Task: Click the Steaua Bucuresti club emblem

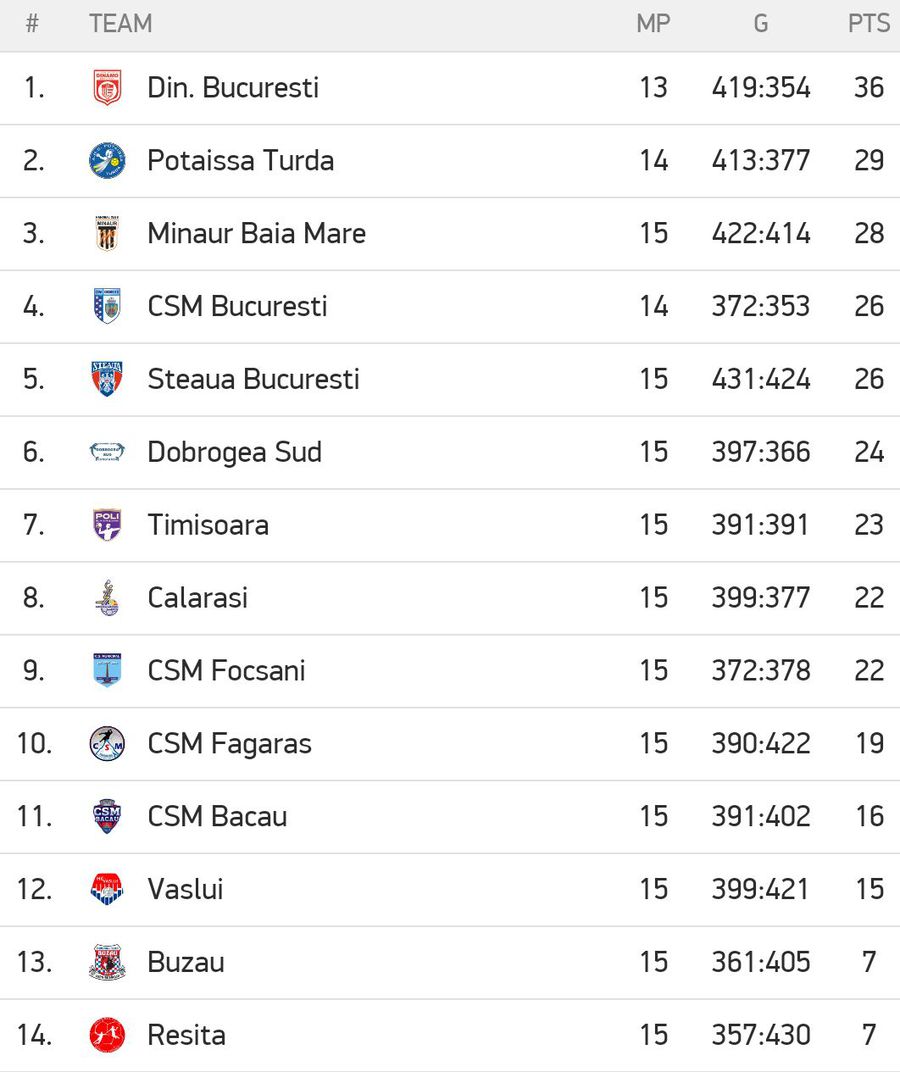Action: (x=107, y=379)
